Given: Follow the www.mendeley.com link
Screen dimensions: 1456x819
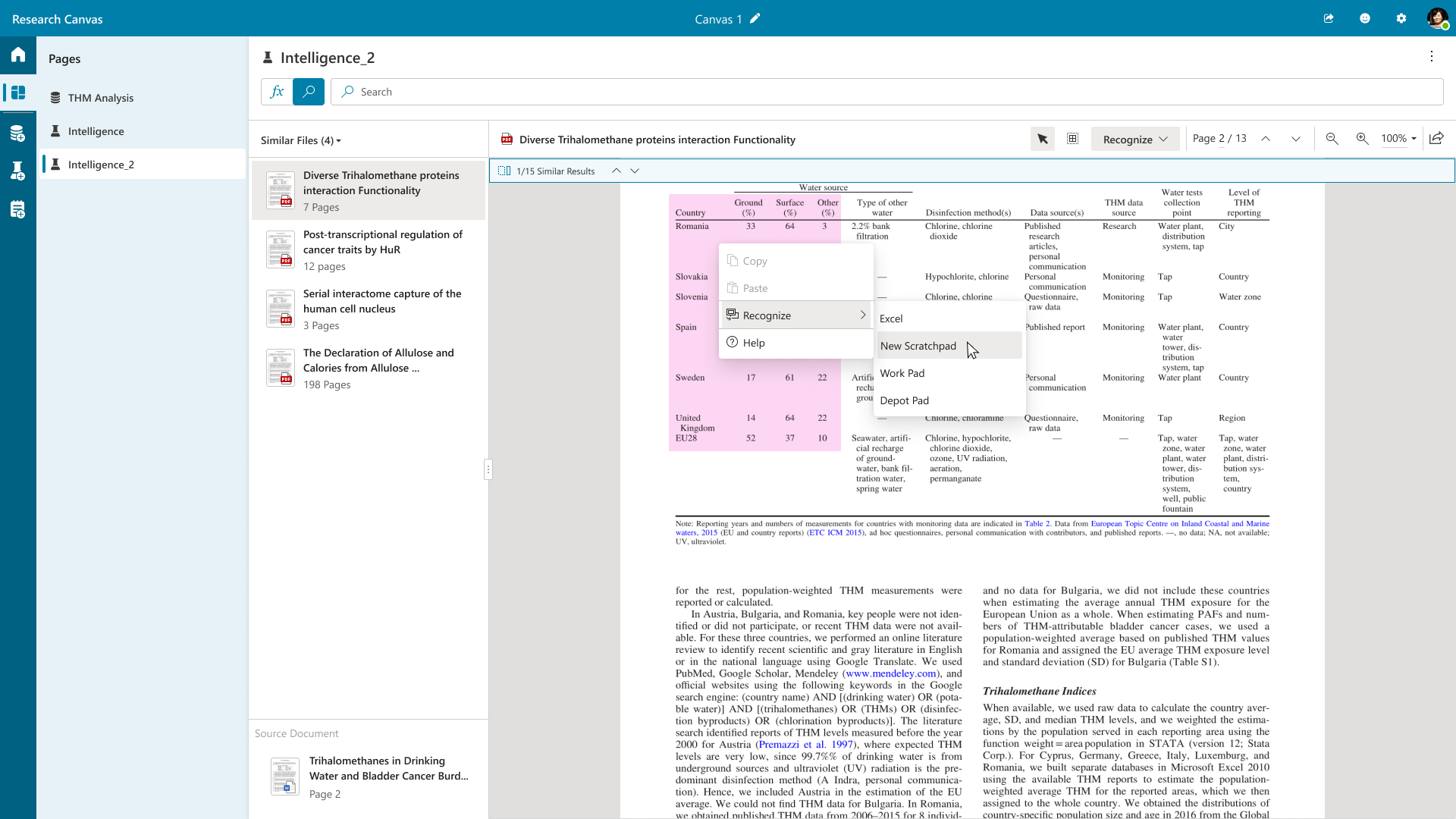Looking at the screenshot, I should click(x=890, y=673).
